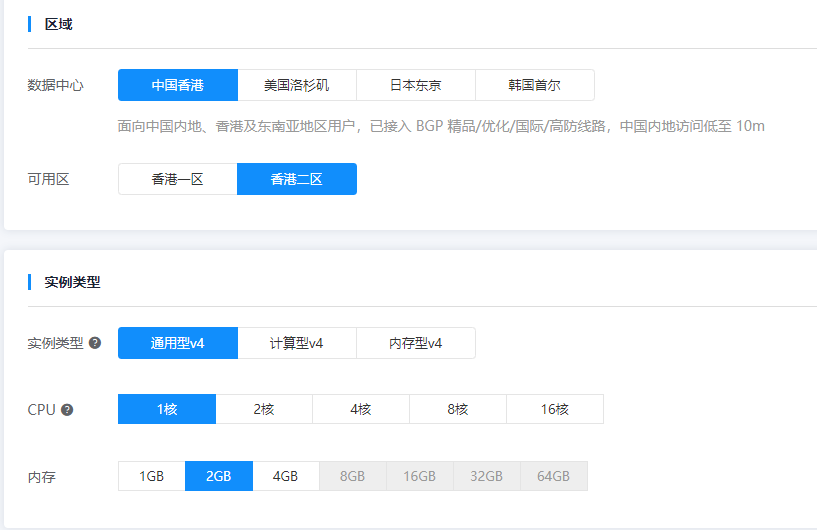This screenshot has height=530, width=817.
Task: Select instance type 通用型v4
Action: tap(178, 343)
